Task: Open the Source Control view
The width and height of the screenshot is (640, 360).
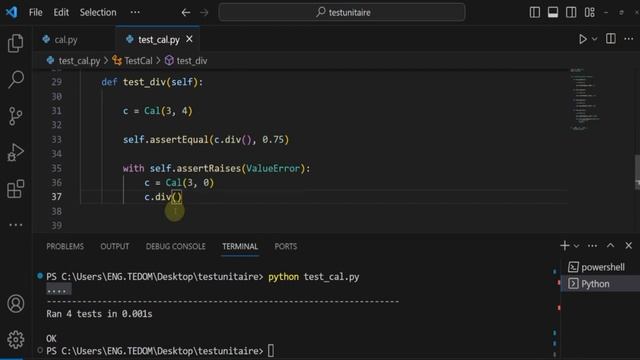Action: [x=16, y=116]
